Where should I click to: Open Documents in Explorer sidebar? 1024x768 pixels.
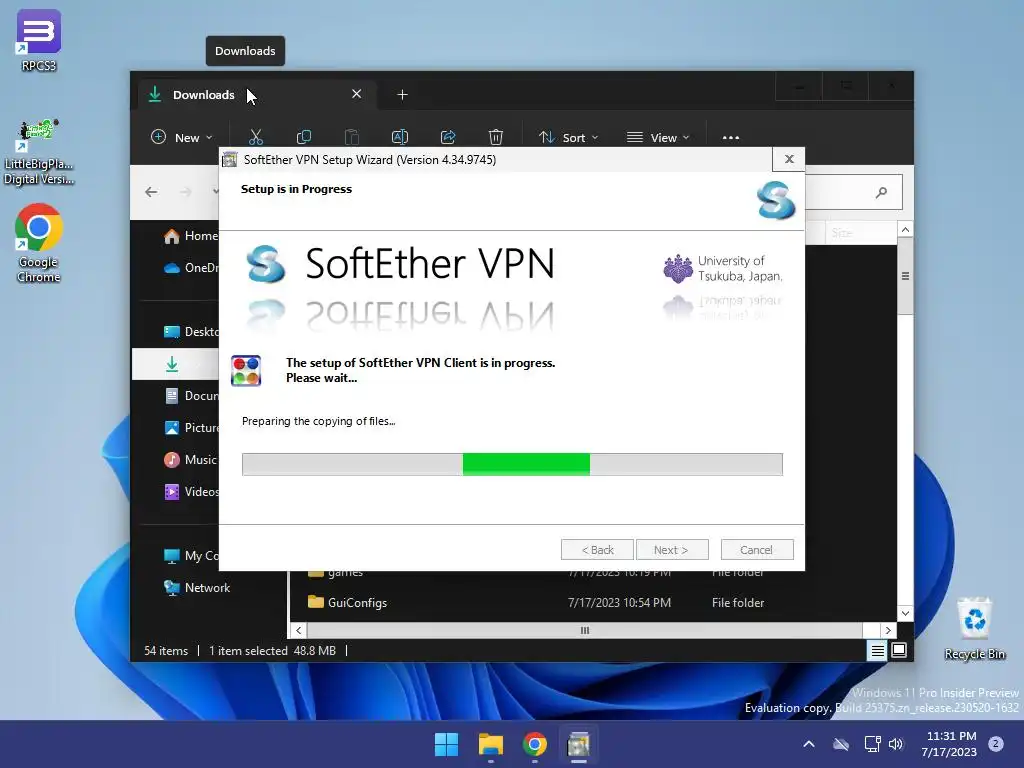(x=191, y=396)
